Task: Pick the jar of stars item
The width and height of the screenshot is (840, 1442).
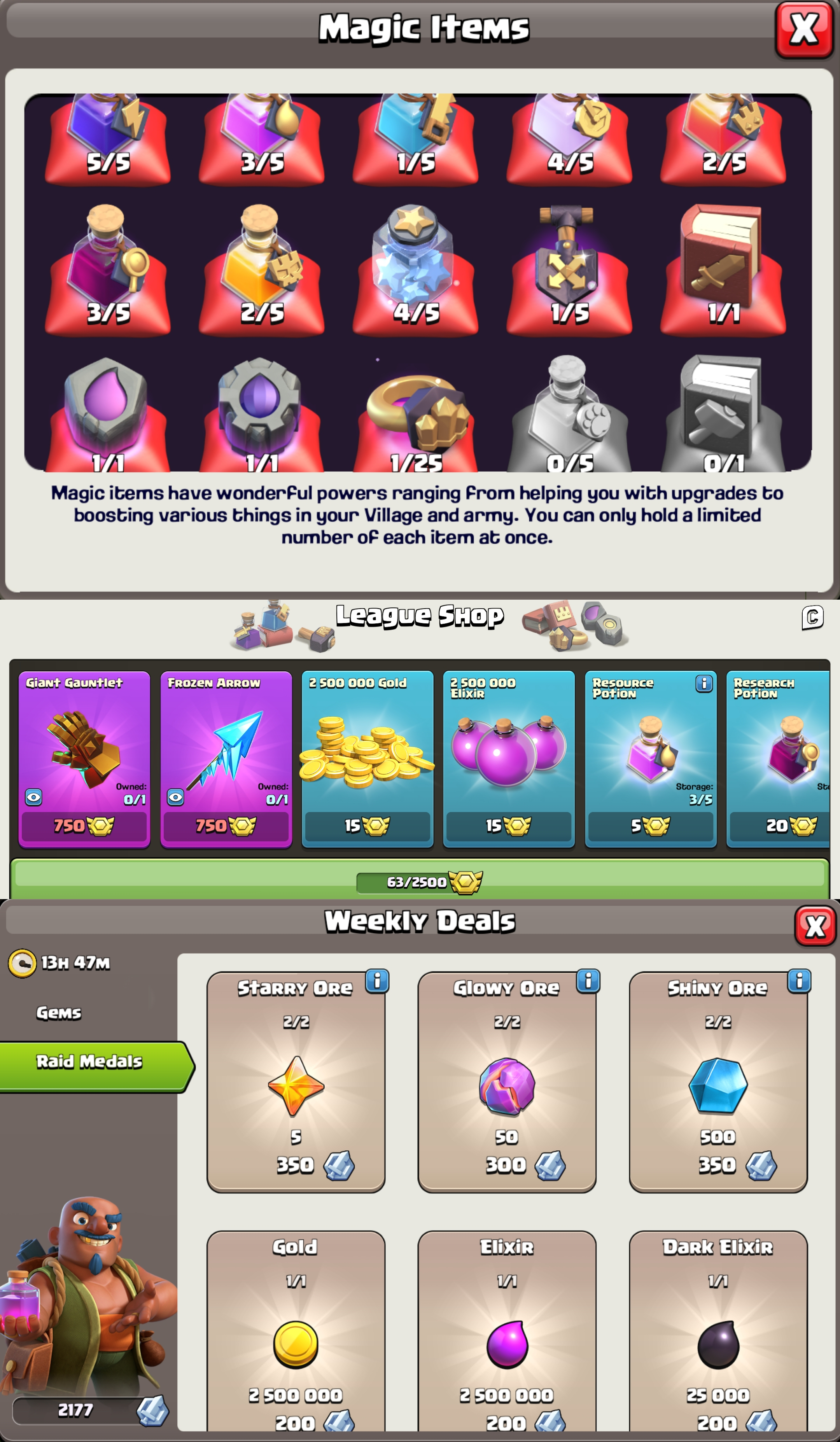Action: 415,269
